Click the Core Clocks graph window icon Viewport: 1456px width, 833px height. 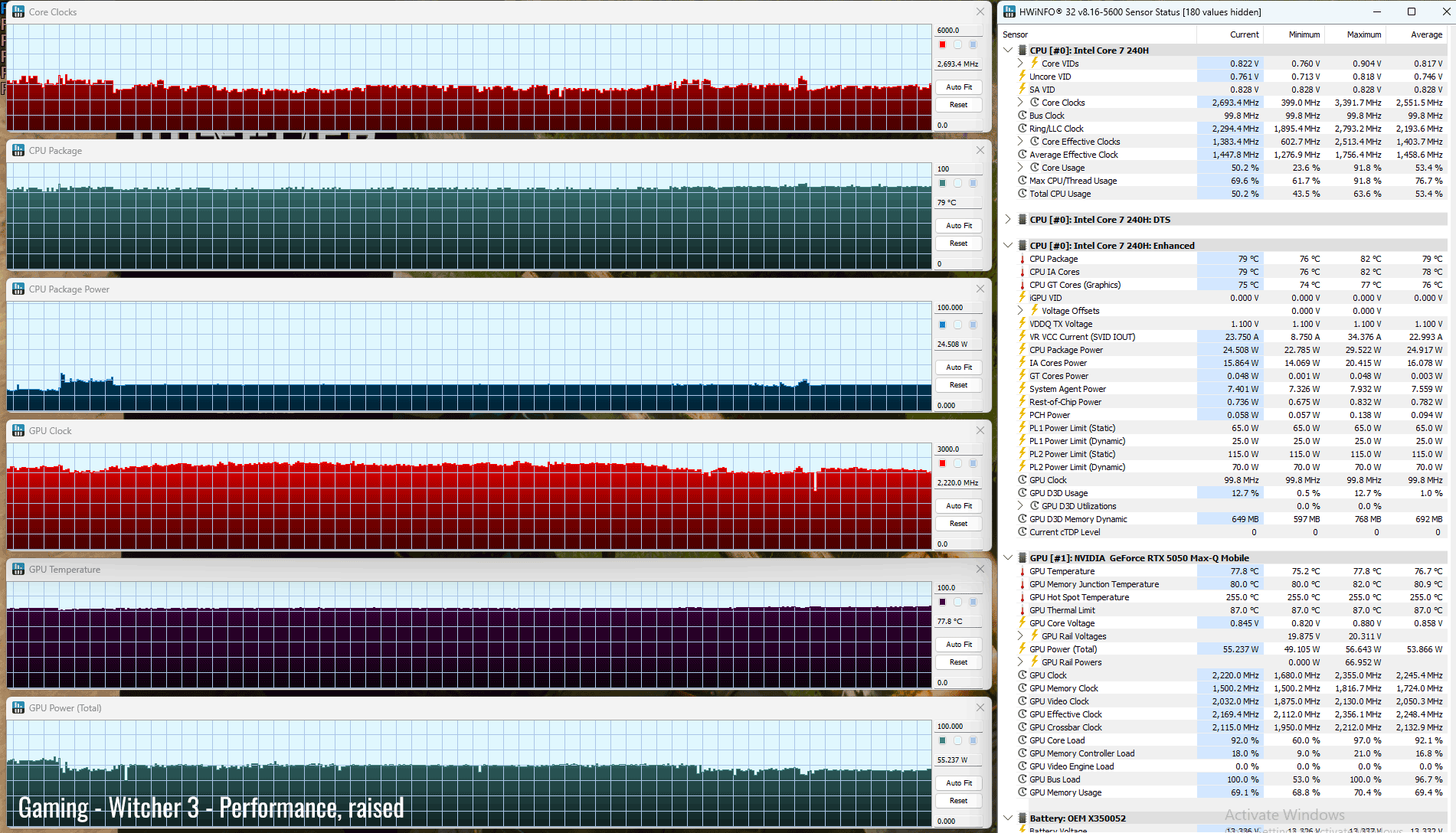coord(18,11)
